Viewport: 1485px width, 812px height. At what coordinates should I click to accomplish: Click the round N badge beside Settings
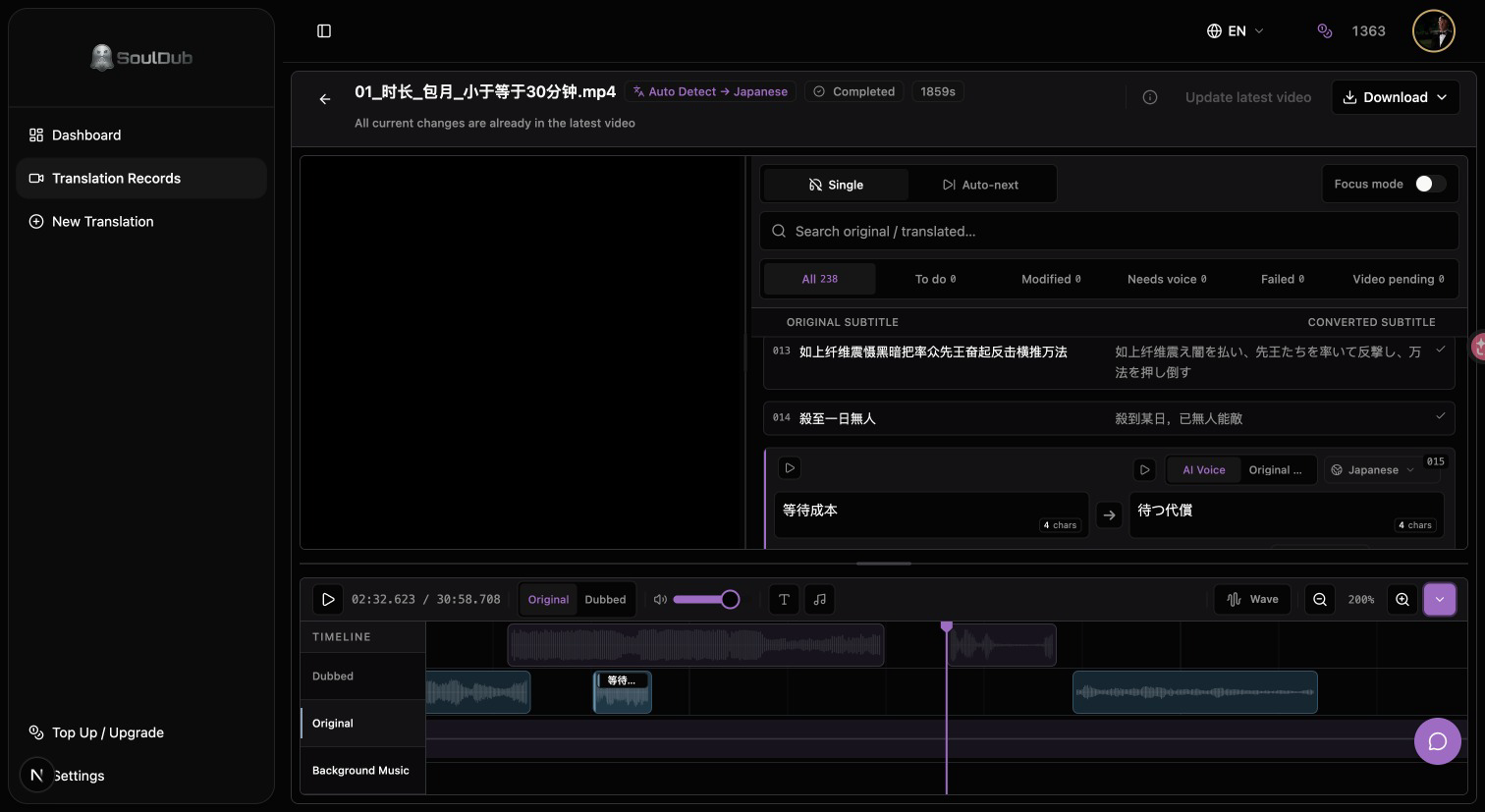click(36, 776)
